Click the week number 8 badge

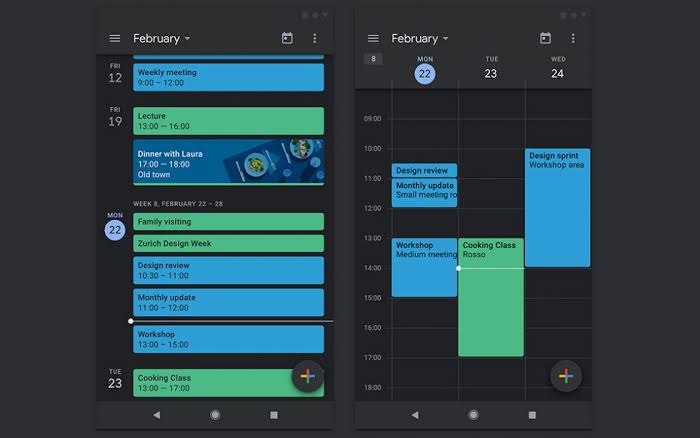373,58
